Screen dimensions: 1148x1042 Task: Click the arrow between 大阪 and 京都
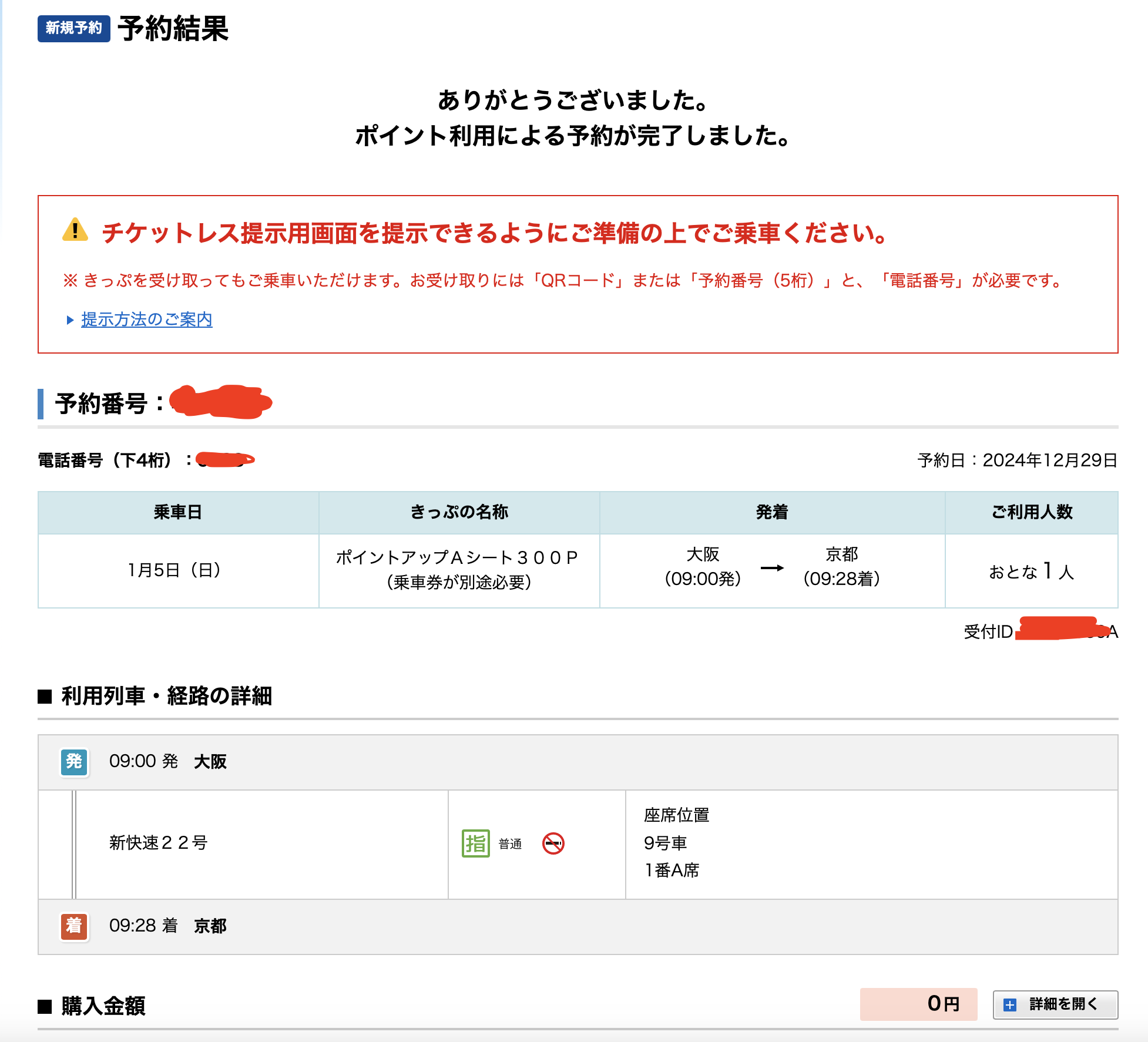click(x=772, y=567)
